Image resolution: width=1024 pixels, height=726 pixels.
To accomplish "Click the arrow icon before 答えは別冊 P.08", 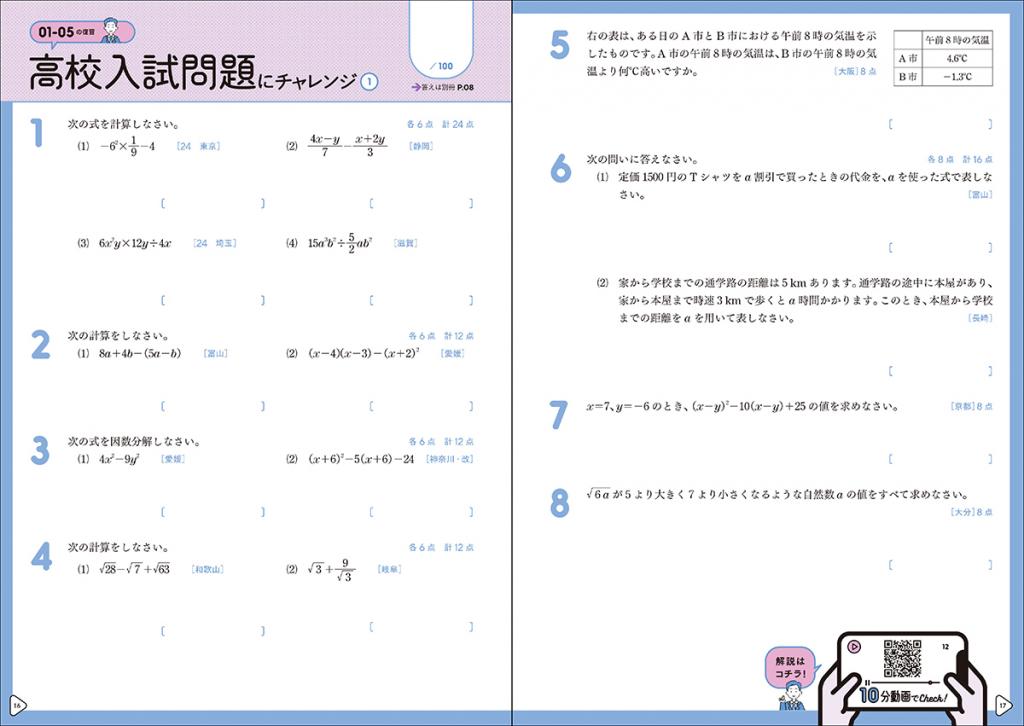I will coord(418,87).
